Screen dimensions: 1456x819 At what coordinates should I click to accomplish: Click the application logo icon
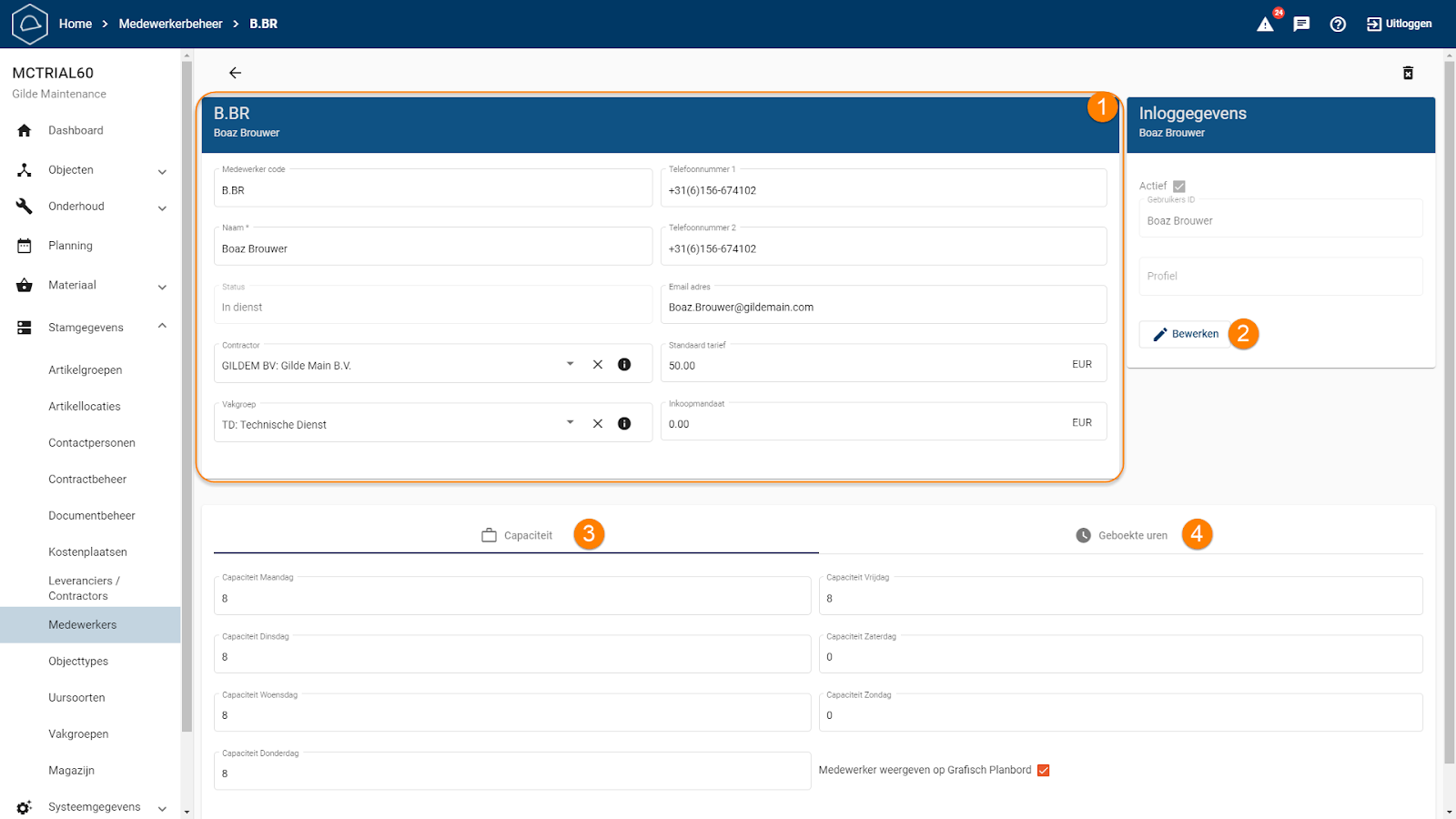[x=29, y=24]
